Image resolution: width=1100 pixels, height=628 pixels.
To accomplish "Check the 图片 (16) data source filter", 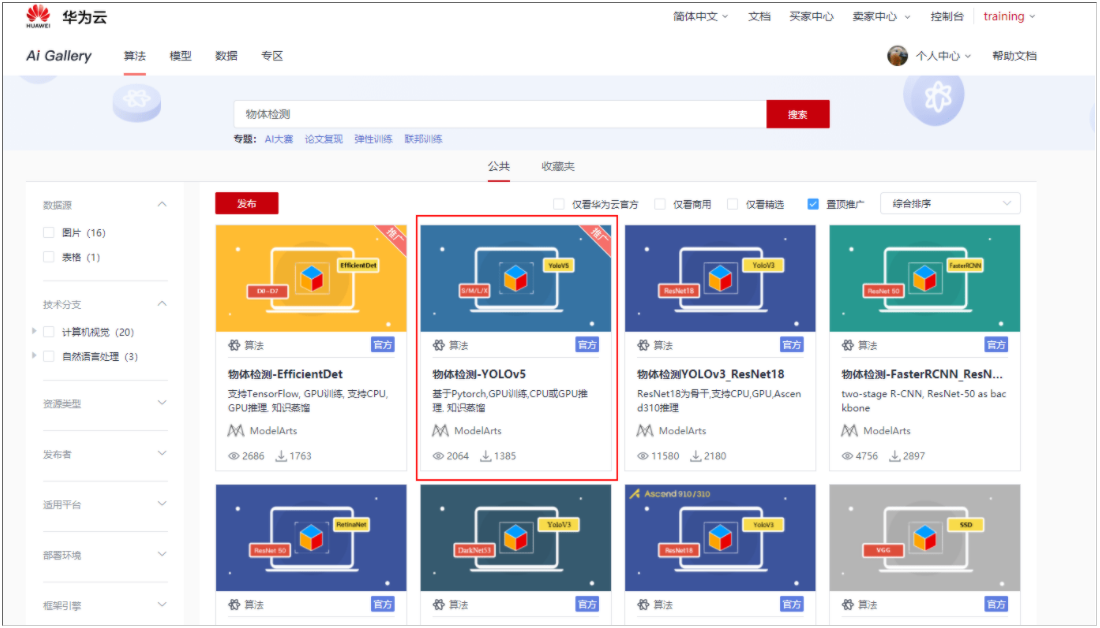I will [x=48, y=232].
